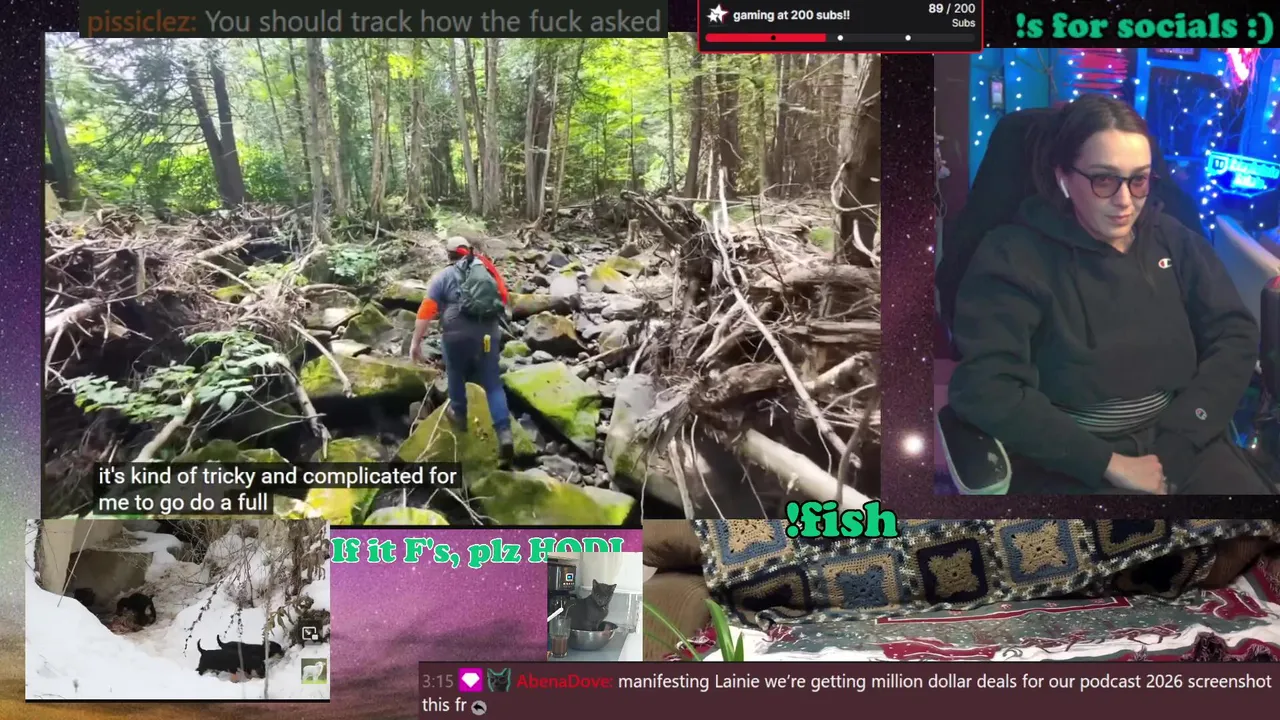Click the 'Subs' label under the count
Viewport: 1280px width, 720px height.
click(x=963, y=23)
